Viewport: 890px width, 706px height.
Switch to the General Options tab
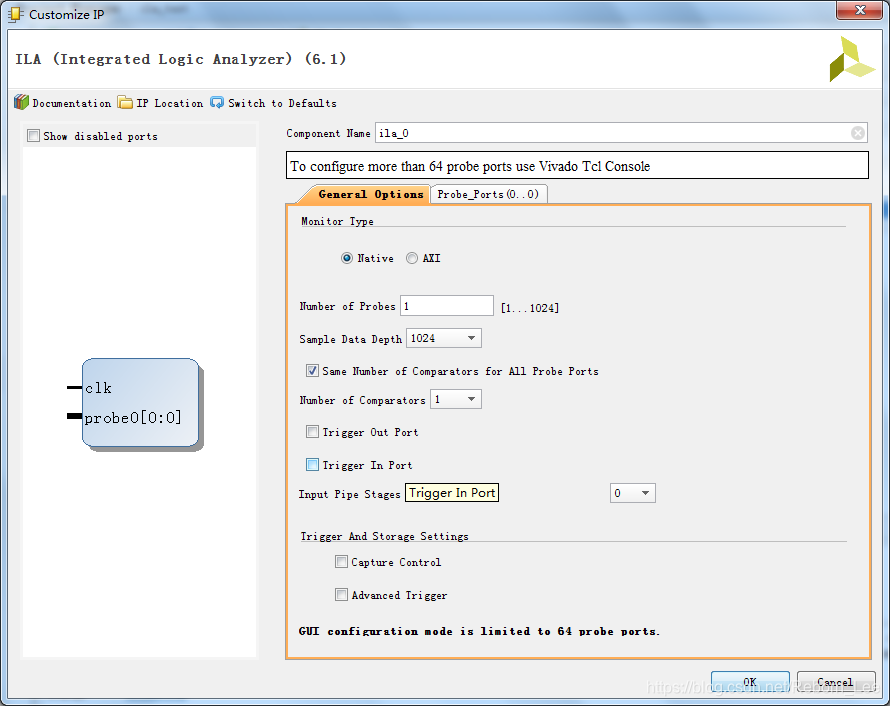click(x=370, y=194)
